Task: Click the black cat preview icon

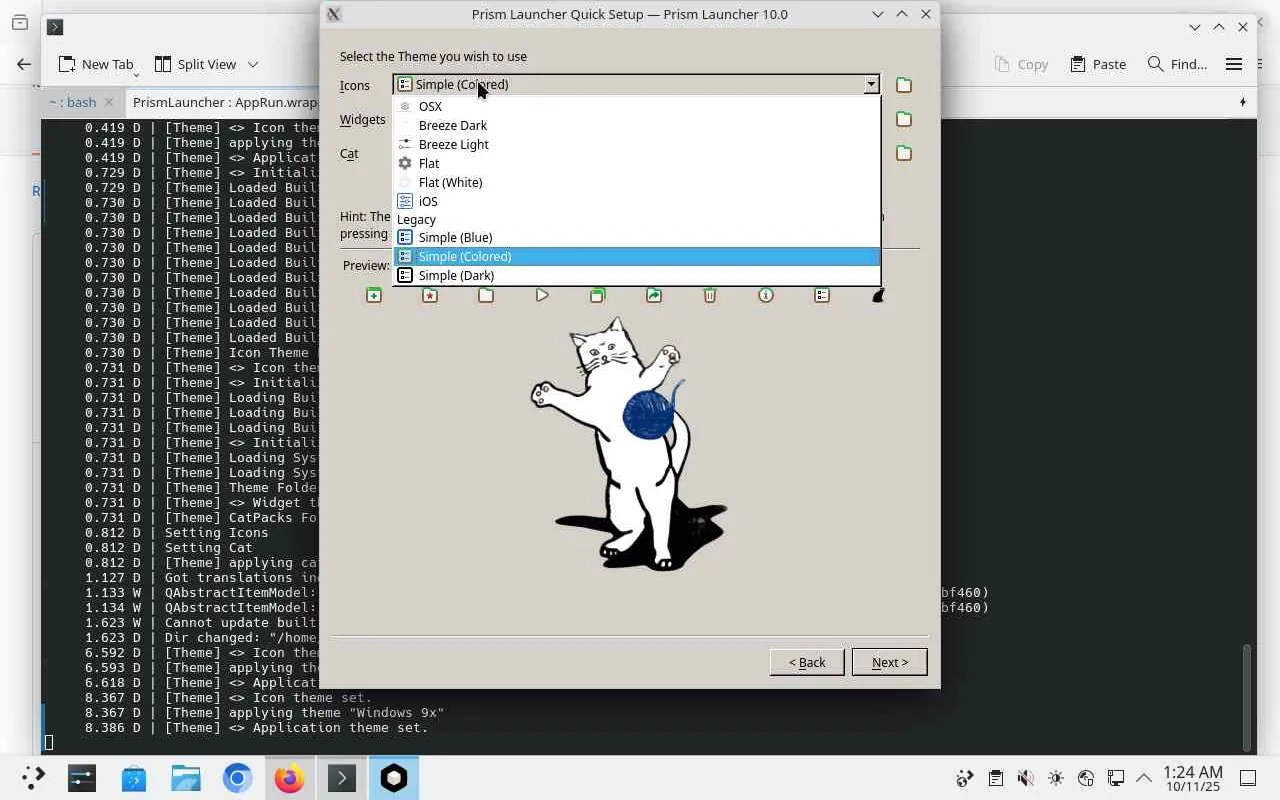Action: tap(878, 295)
